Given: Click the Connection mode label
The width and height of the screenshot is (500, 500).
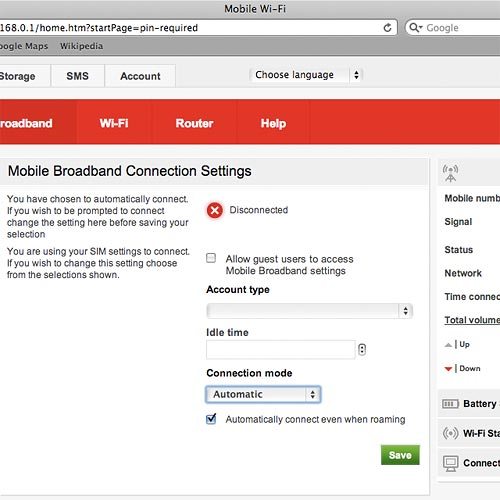Looking at the screenshot, I should click(x=249, y=373).
